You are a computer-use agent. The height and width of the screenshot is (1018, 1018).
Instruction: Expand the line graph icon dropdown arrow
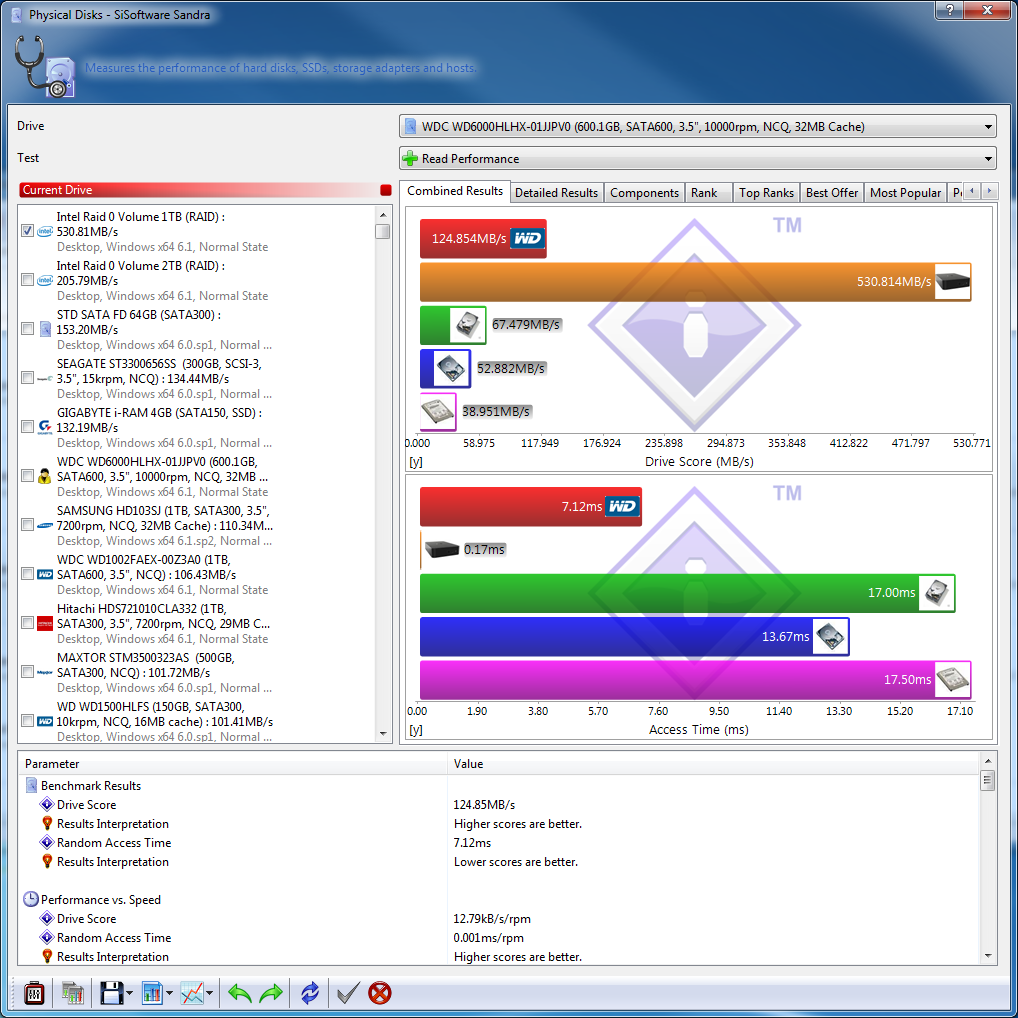click(209, 993)
